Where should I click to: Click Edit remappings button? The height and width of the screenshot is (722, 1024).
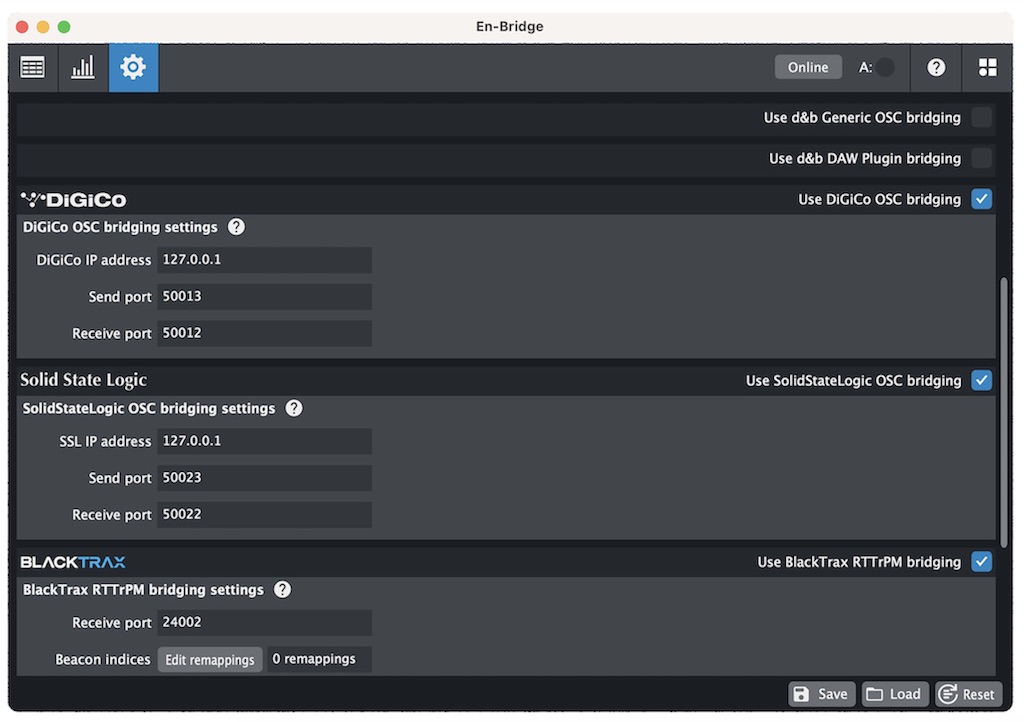pos(210,660)
